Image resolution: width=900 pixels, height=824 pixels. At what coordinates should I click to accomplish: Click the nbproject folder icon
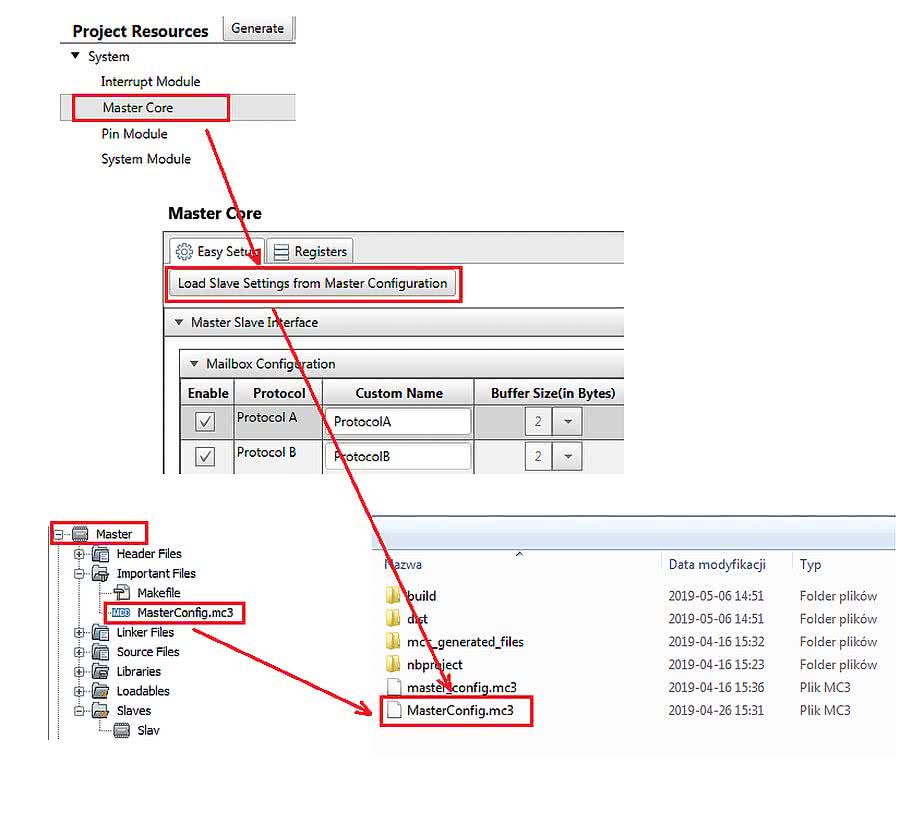(393, 665)
